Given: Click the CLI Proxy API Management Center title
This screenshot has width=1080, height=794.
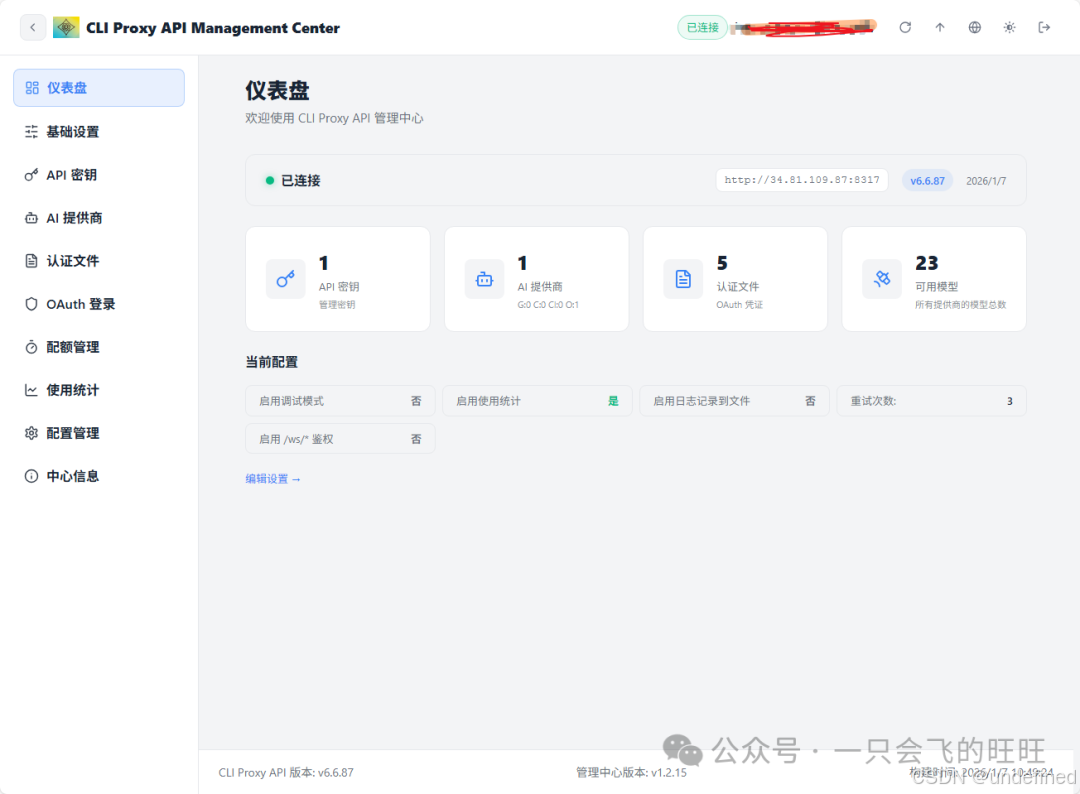Looking at the screenshot, I should [213, 28].
